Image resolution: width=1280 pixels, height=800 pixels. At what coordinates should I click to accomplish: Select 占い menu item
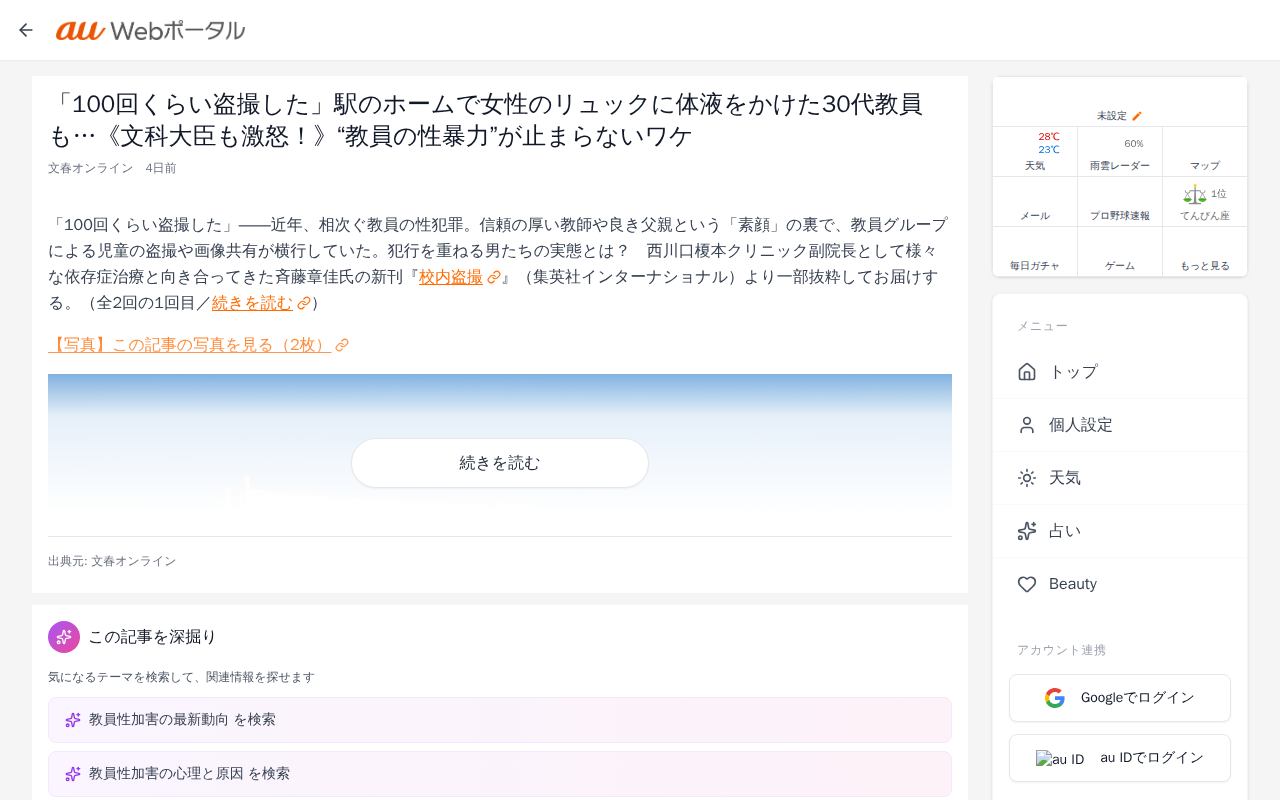tap(1120, 531)
